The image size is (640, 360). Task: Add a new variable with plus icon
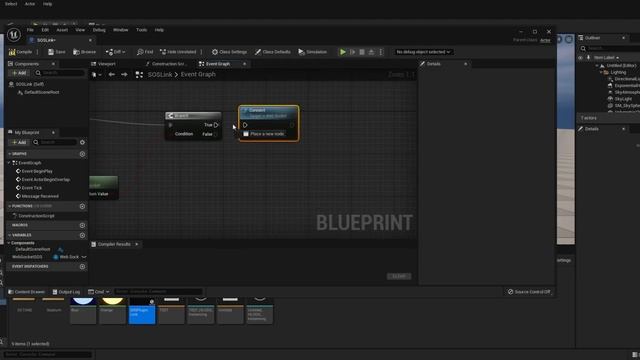click(x=82, y=235)
